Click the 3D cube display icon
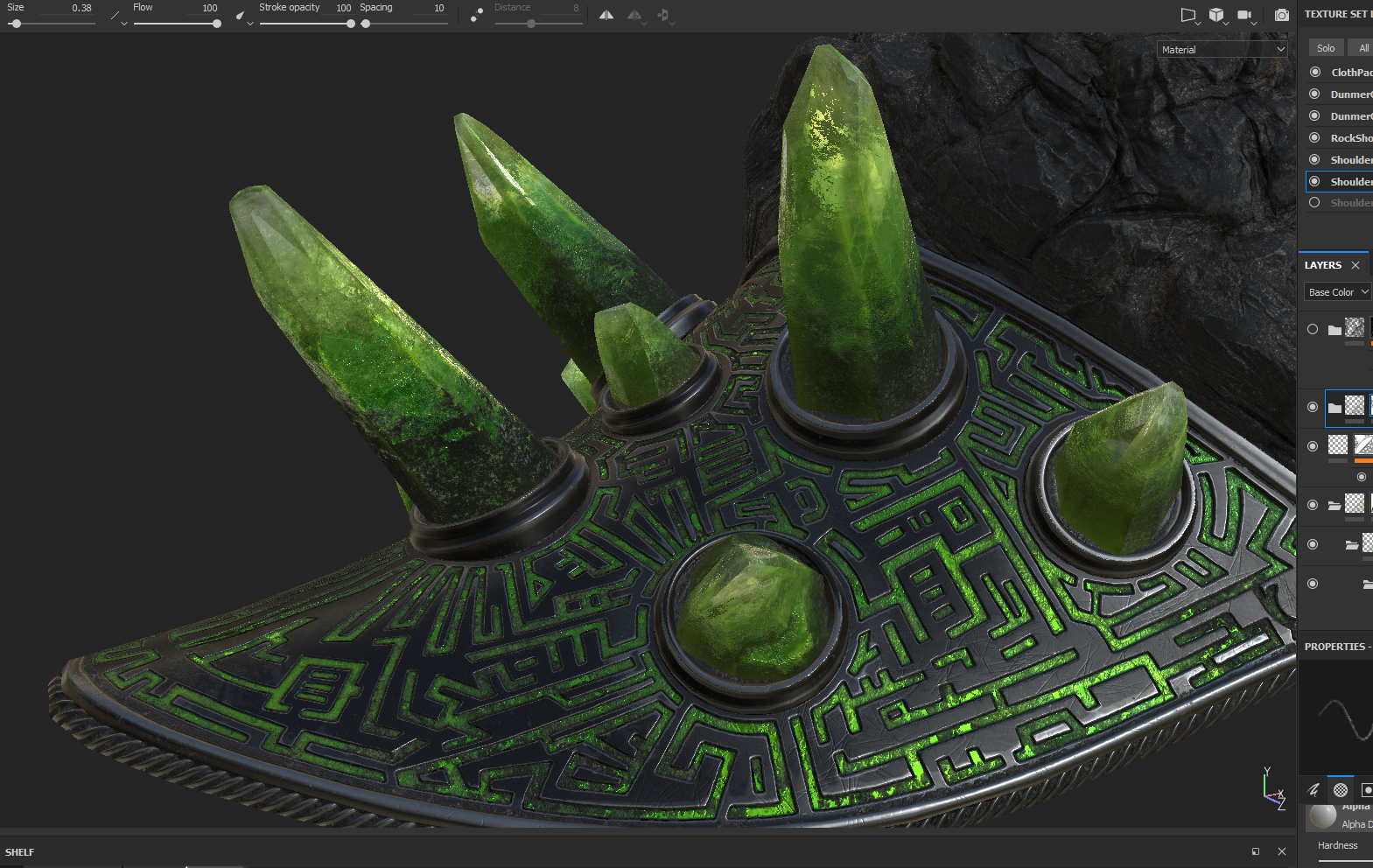1373x868 pixels. 1216,15
